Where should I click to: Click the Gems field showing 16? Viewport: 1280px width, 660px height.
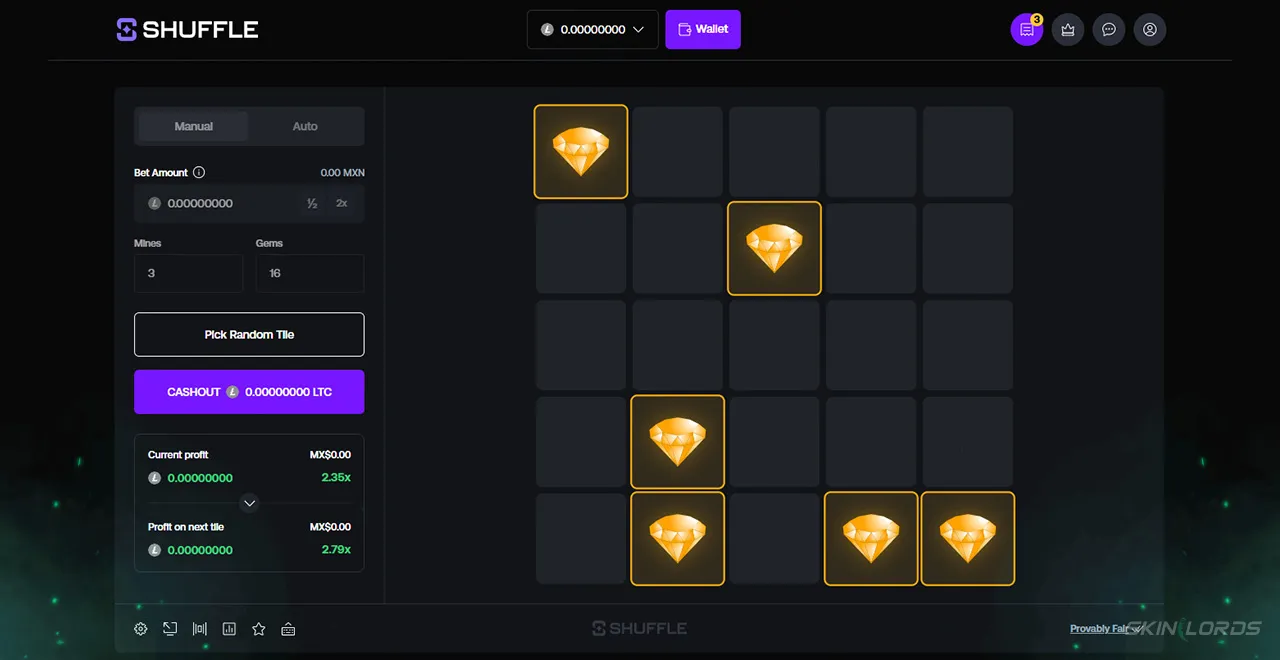point(310,273)
